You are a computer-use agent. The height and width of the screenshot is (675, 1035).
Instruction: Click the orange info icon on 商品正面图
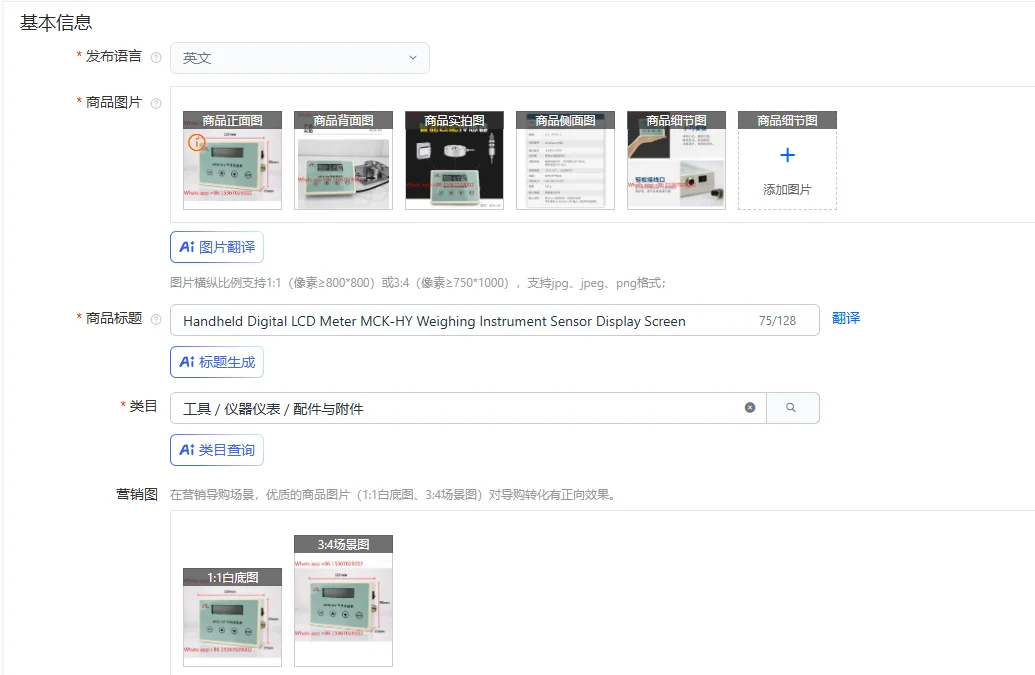197,142
